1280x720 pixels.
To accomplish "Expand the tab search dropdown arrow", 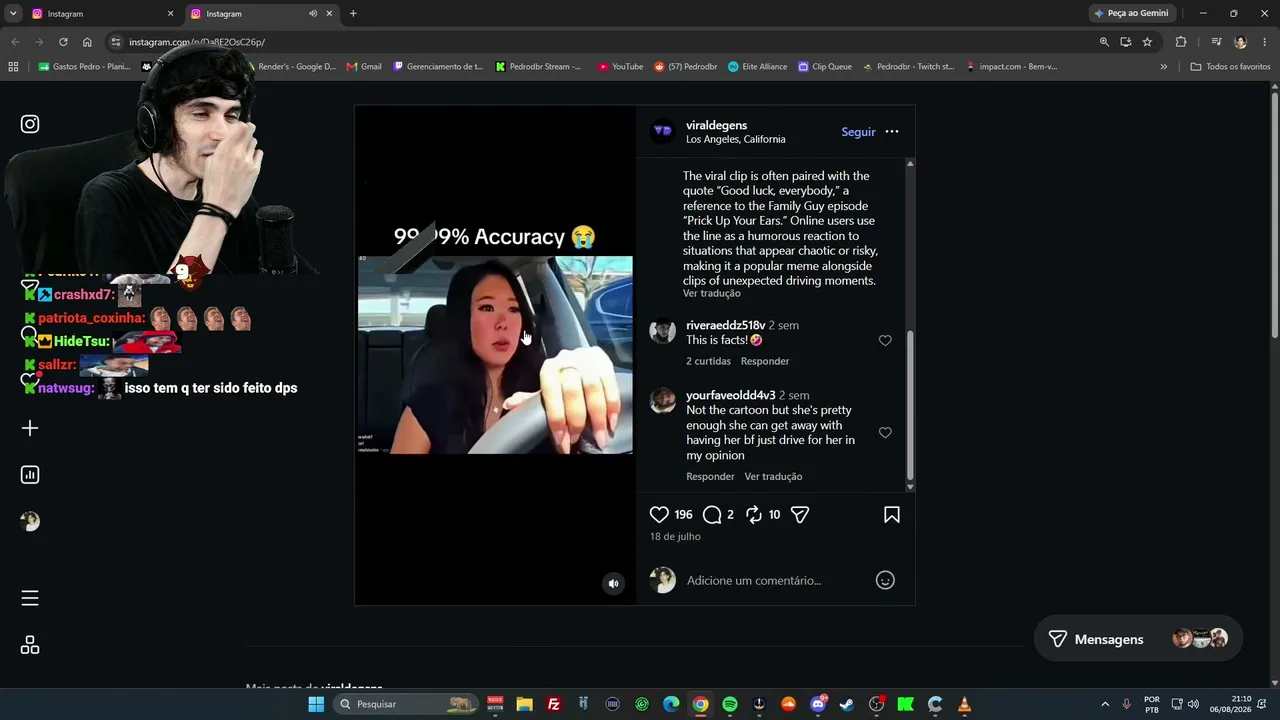I will [13, 14].
